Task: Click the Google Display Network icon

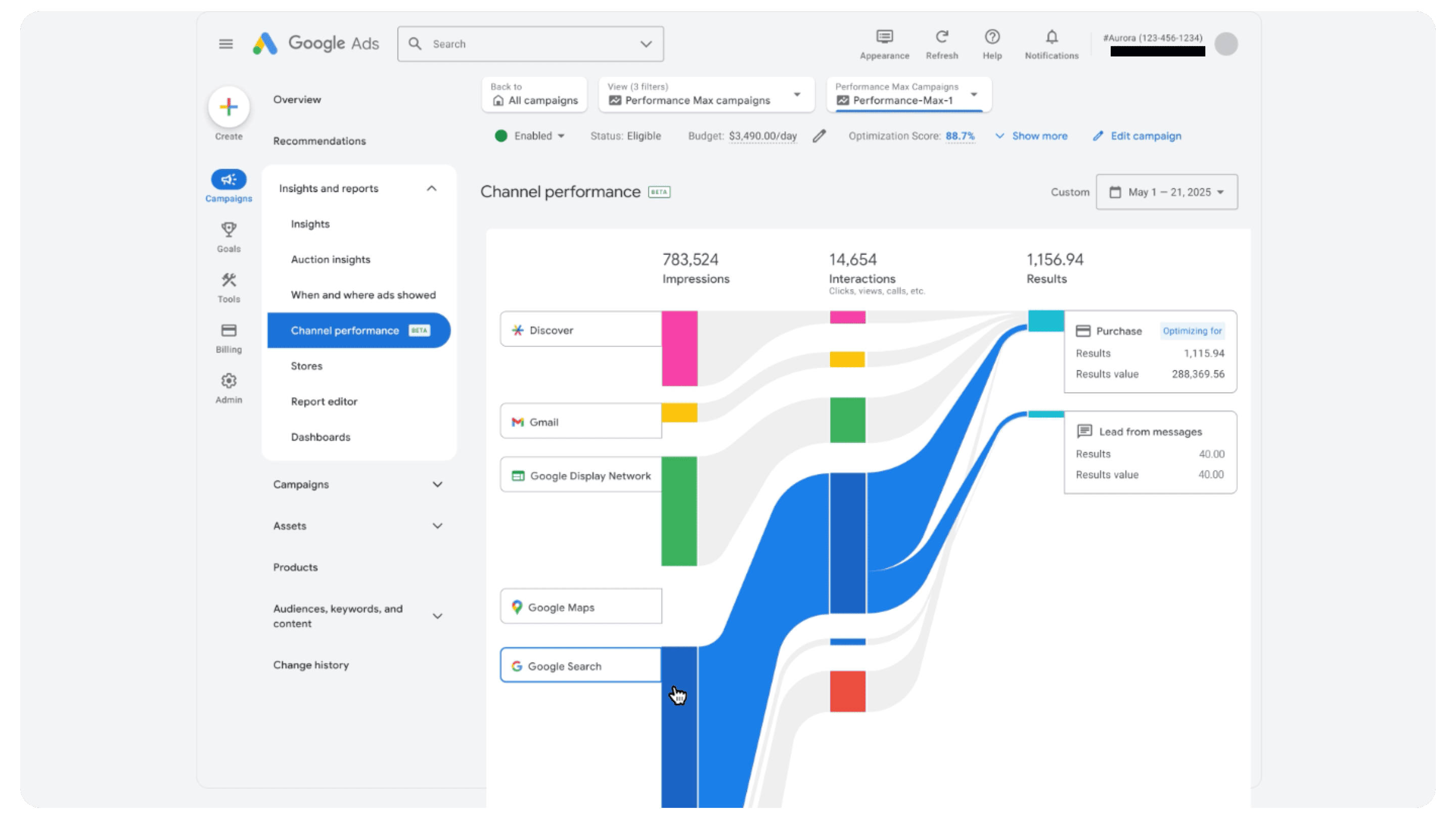Action: [x=518, y=476]
